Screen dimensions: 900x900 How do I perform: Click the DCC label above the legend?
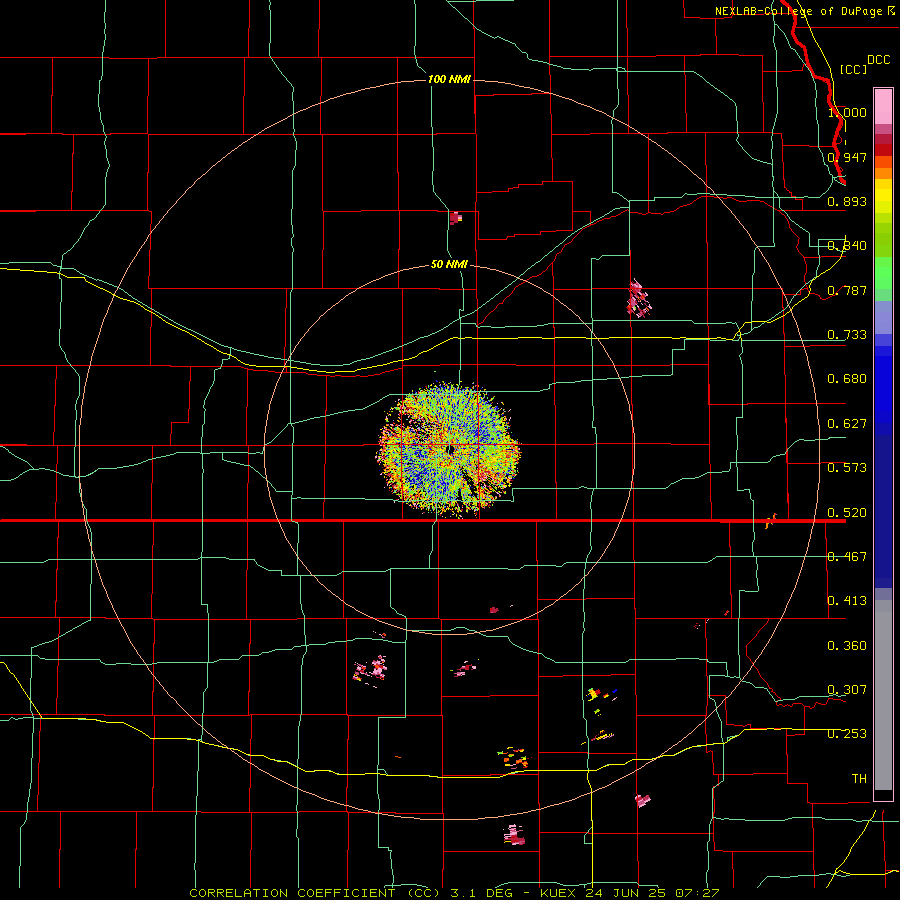coord(878,60)
